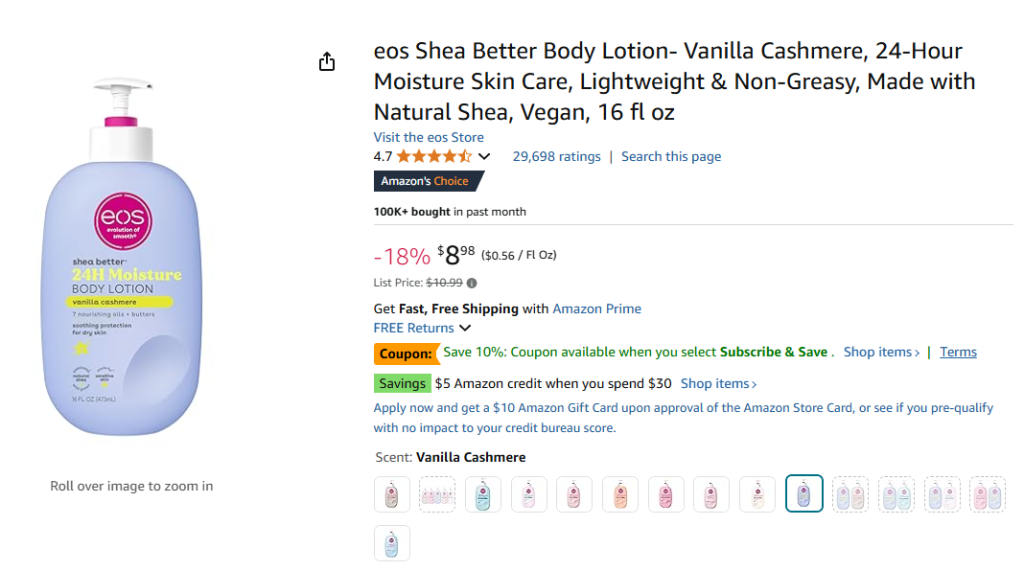Click the green Savings badge
The width and height of the screenshot is (1024, 571).
(402, 384)
